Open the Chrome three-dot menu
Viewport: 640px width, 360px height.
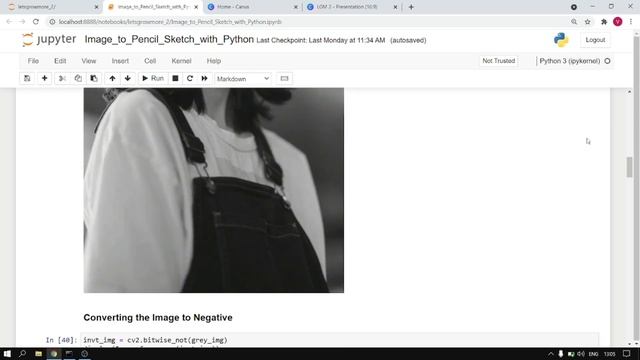coord(631,22)
